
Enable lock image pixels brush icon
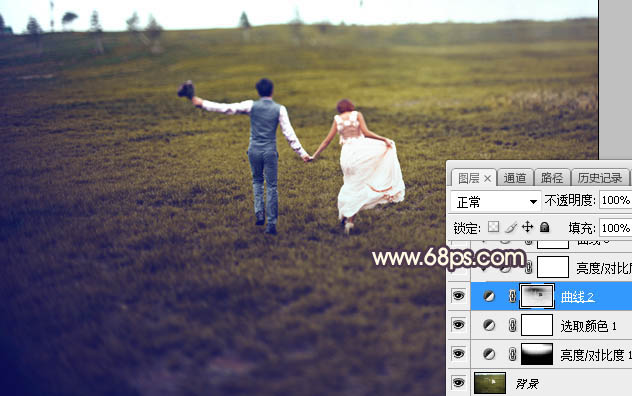click(x=511, y=227)
